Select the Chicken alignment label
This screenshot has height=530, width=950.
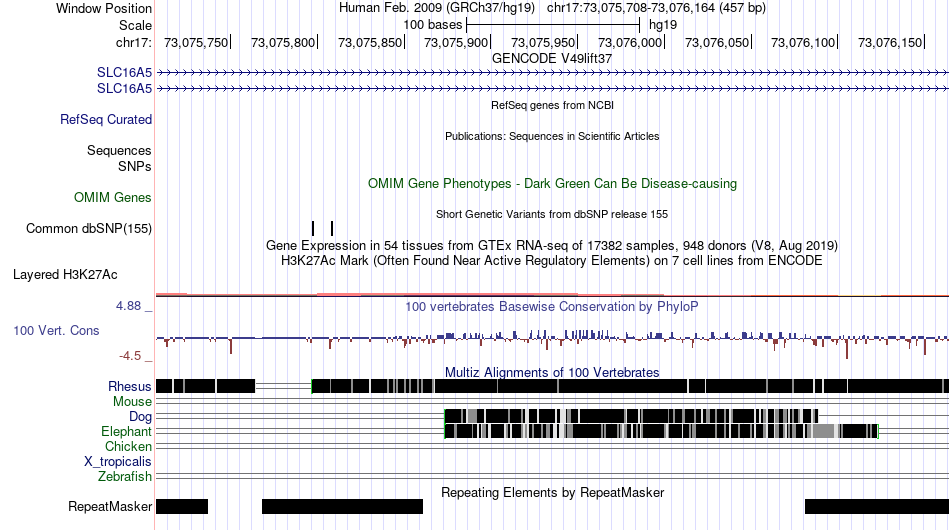(128, 446)
